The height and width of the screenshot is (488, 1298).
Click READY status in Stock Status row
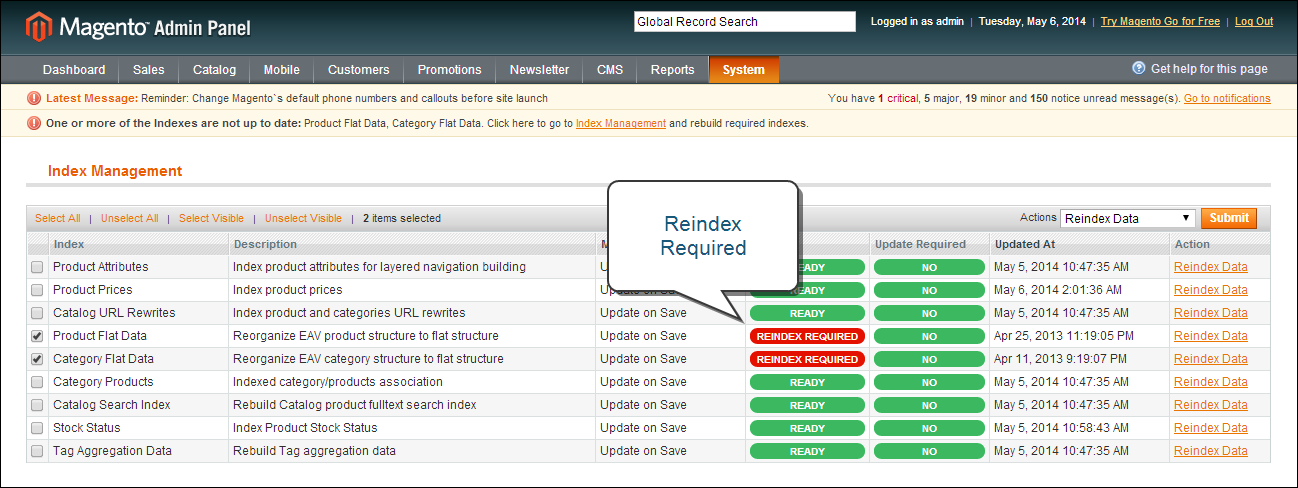click(x=807, y=428)
